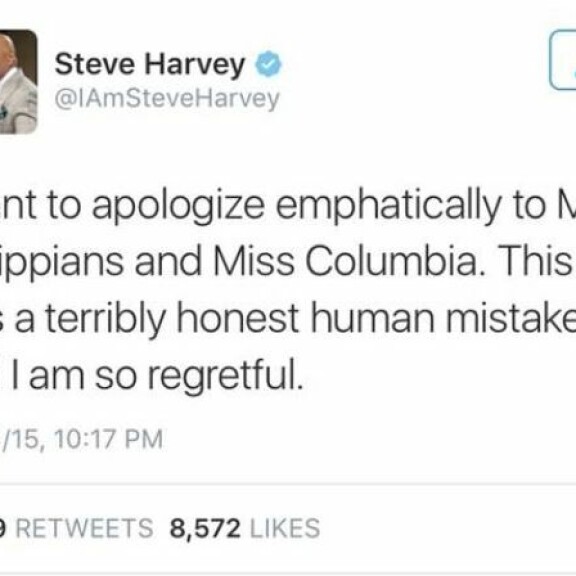
Task: Open the 8,572 likes count
Action: pos(205,529)
